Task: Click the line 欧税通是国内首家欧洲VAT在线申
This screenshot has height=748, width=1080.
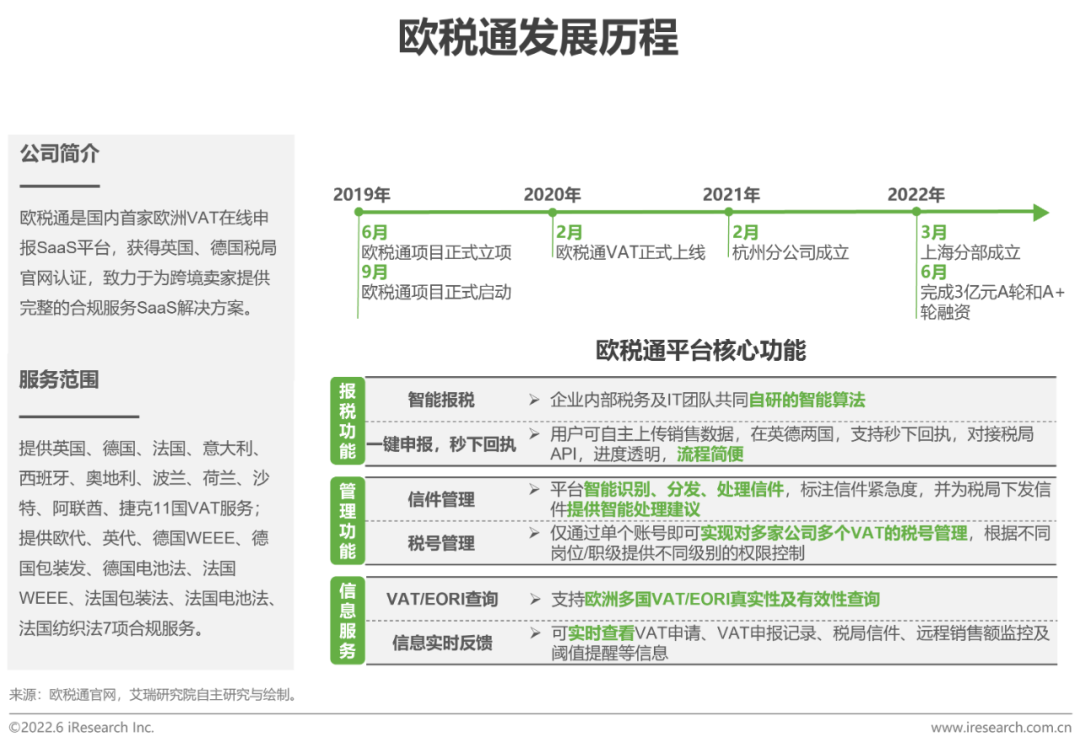Action: (x=144, y=218)
